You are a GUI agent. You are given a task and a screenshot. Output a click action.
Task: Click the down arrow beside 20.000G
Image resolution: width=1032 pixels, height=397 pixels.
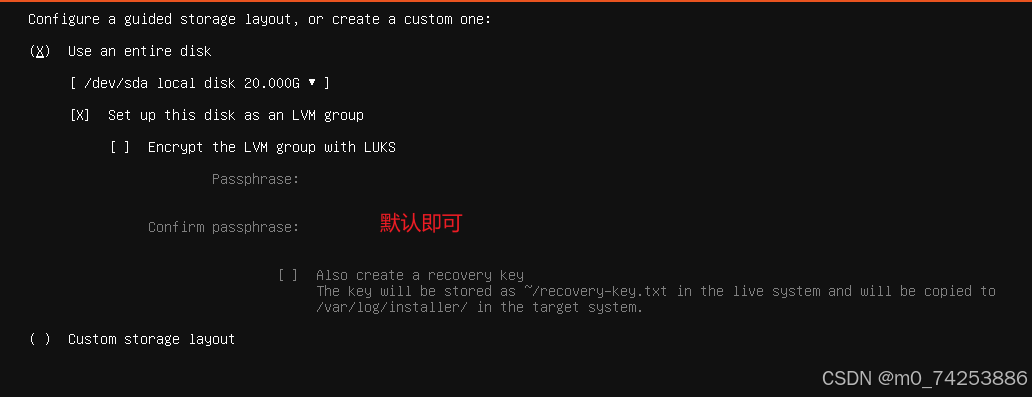(312, 83)
